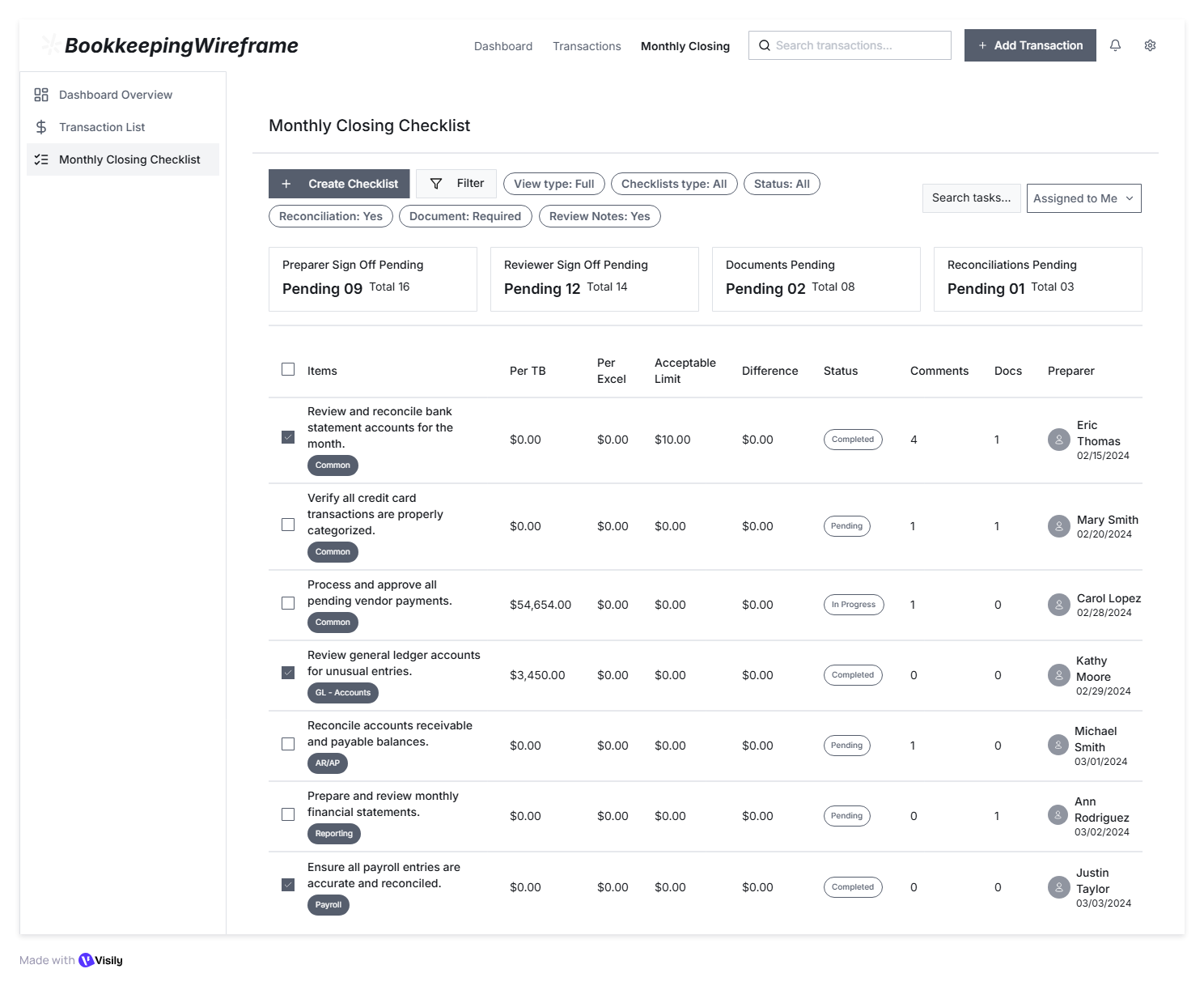Open the Assigned to Me dropdown
Viewport: 1204px width, 986px height.
(x=1083, y=198)
